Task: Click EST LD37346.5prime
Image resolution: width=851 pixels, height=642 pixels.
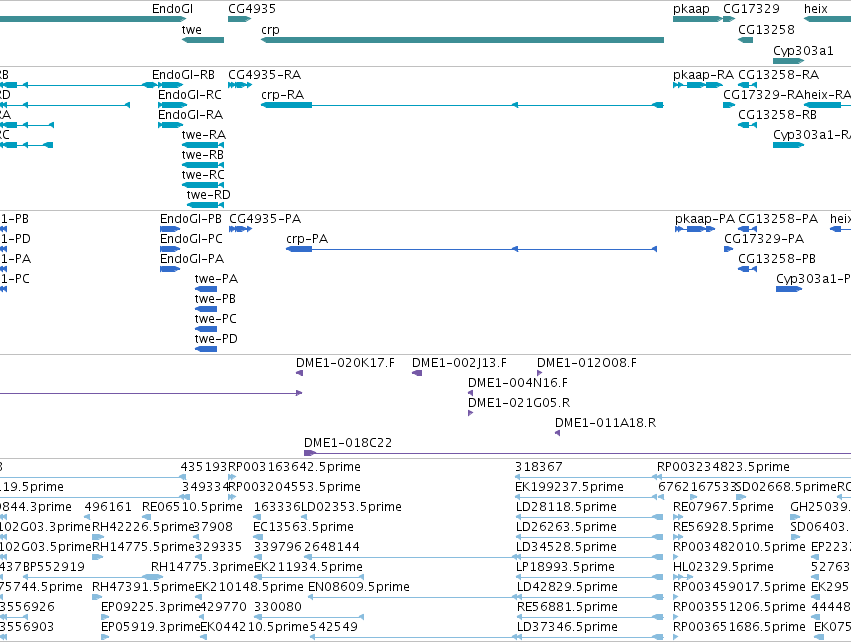Action: (589, 637)
